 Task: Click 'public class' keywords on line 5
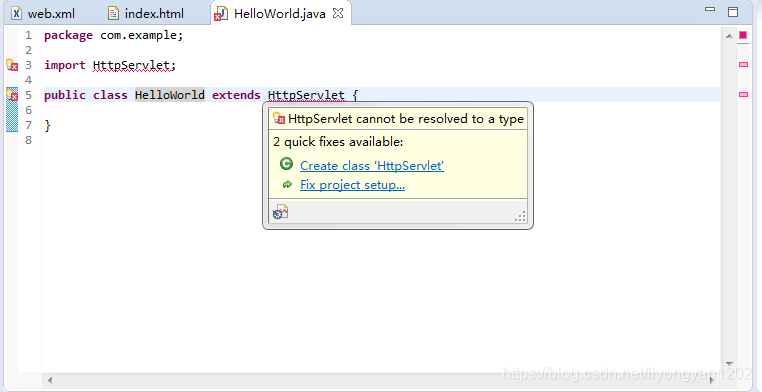point(86,95)
